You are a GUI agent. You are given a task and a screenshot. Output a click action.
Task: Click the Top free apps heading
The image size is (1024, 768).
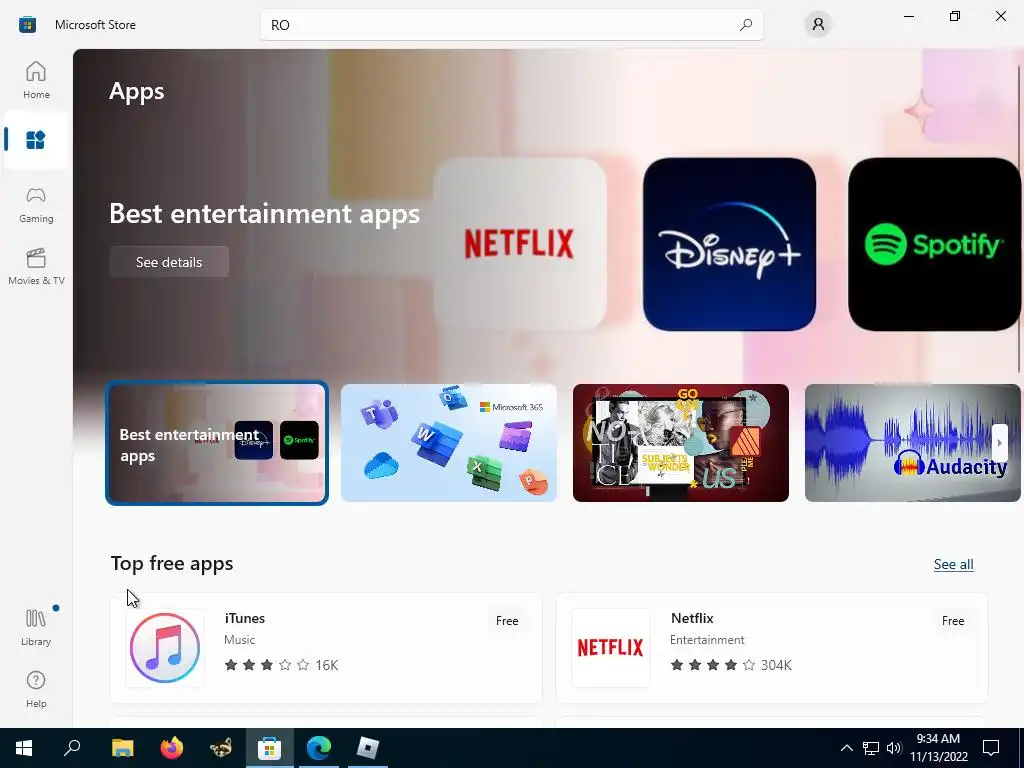(172, 563)
